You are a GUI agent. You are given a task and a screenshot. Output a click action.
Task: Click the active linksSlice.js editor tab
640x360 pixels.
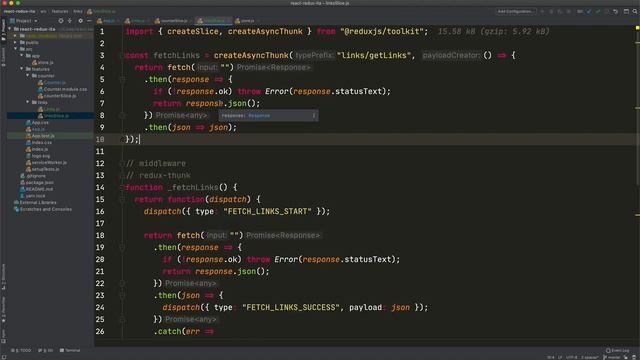click(213, 20)
